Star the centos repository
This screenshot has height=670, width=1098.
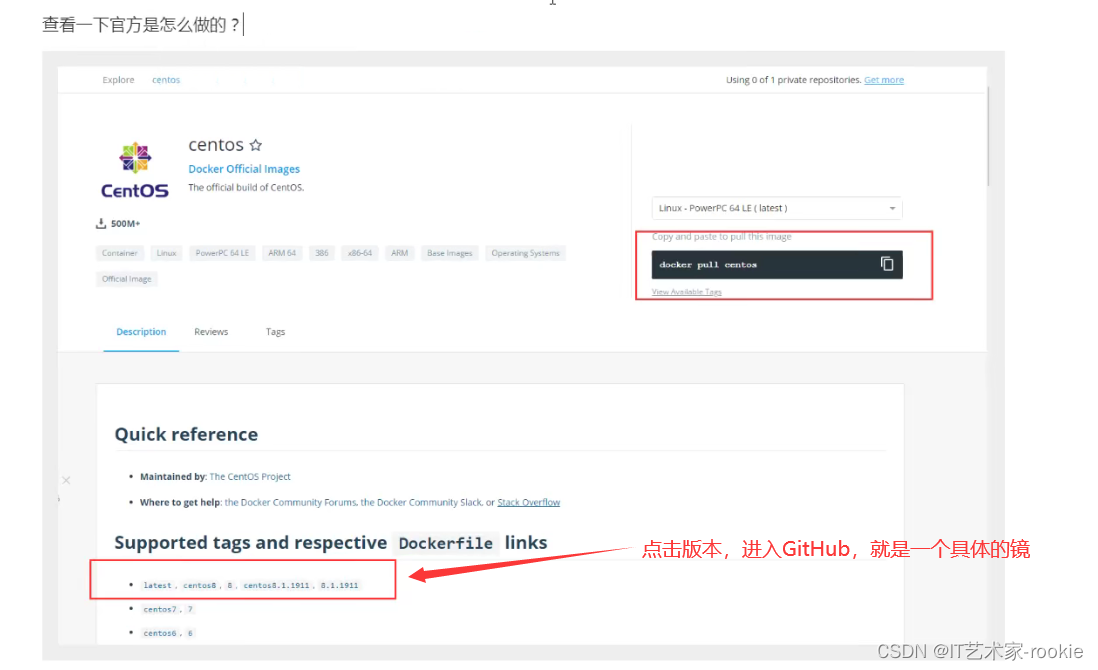coord(256,145)
